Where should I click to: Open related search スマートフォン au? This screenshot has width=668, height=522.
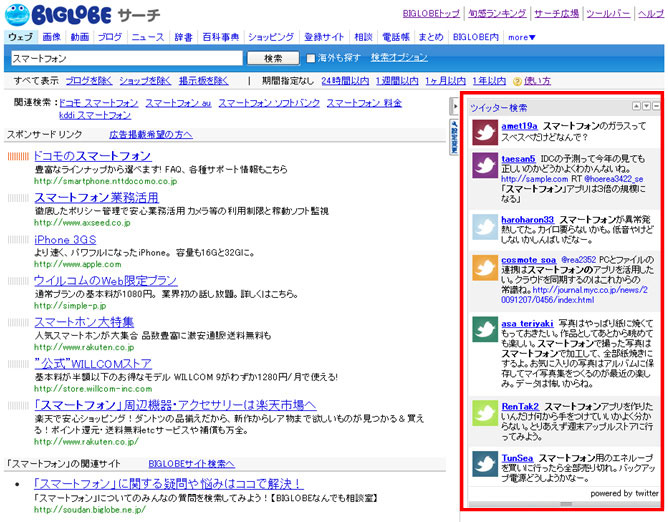click(x=179, y=103)
